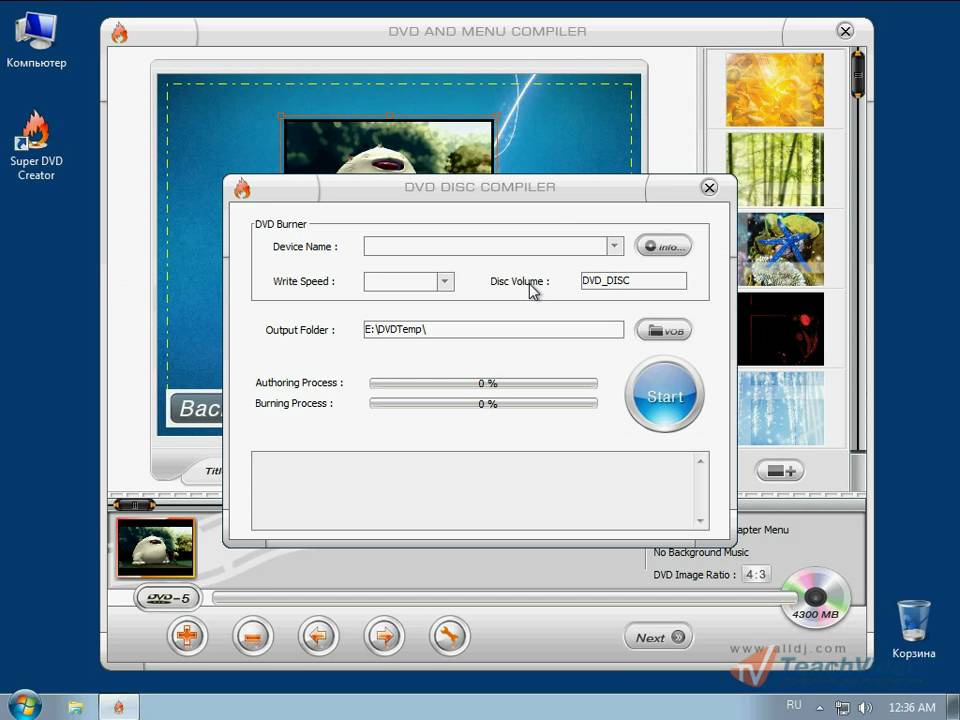Toggle the DVD-5 disc type button
Screen dimensions: 960x720
point(168,598)
